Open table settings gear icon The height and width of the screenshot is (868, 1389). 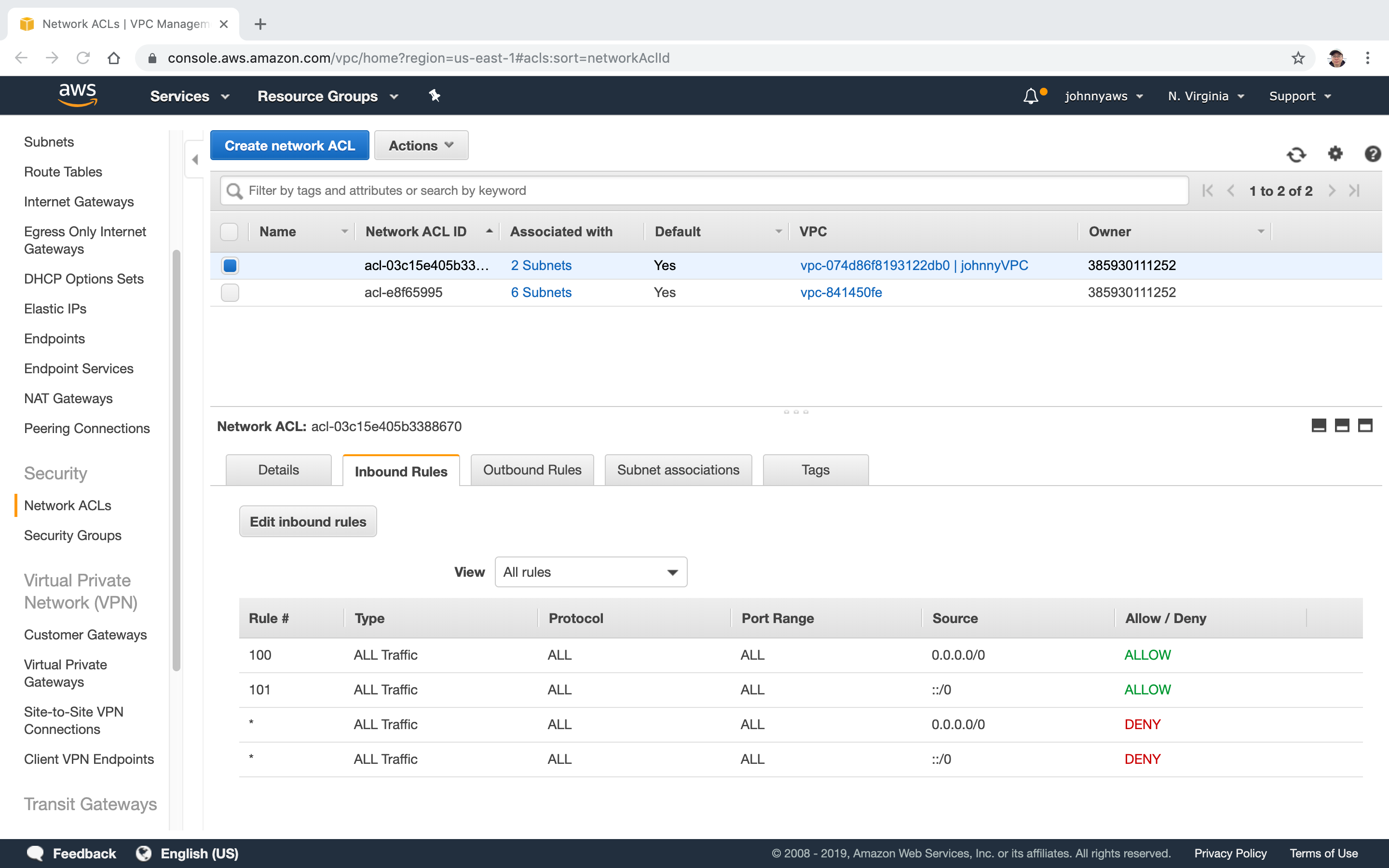pyautogui.click(x=1335, y=154)
